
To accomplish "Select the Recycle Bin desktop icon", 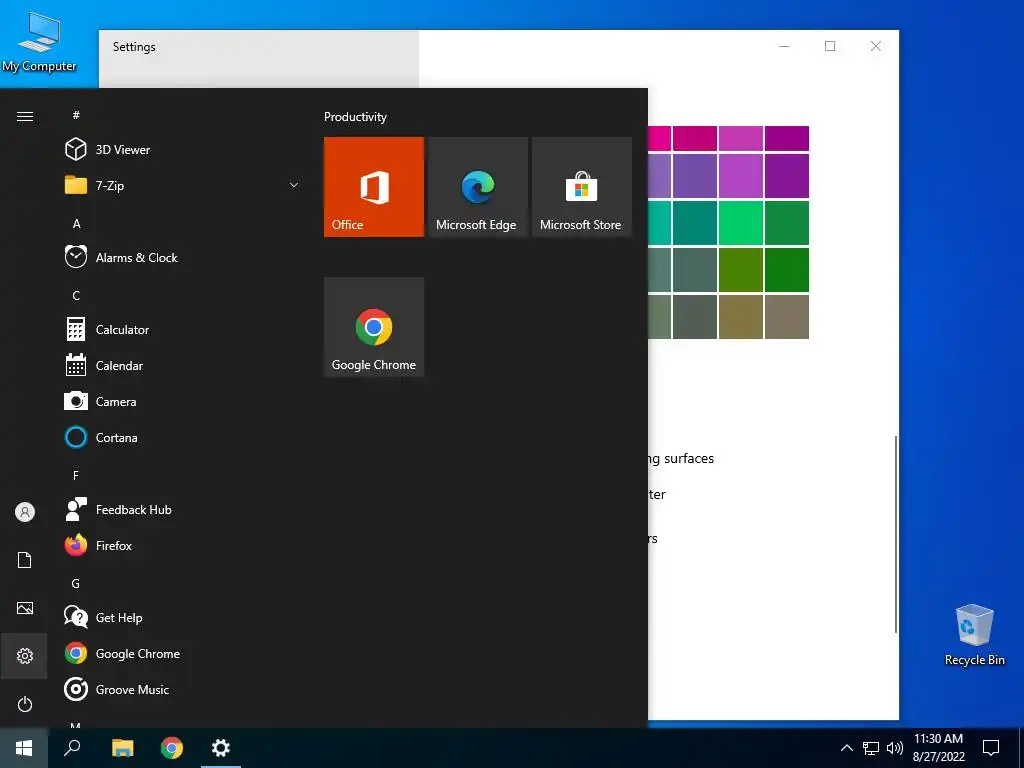I will (x=974, y=635).
